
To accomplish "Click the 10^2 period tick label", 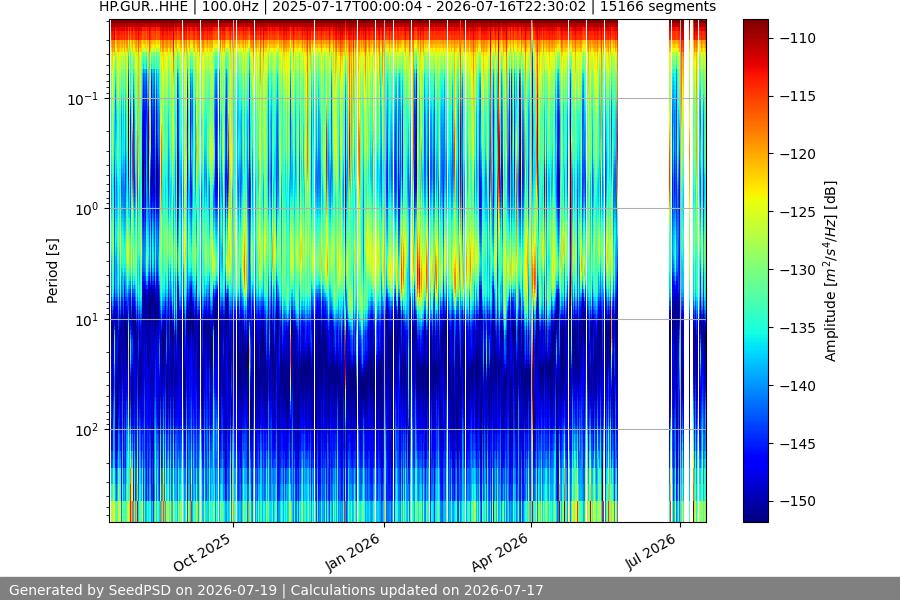I will [x=87, y=431].
